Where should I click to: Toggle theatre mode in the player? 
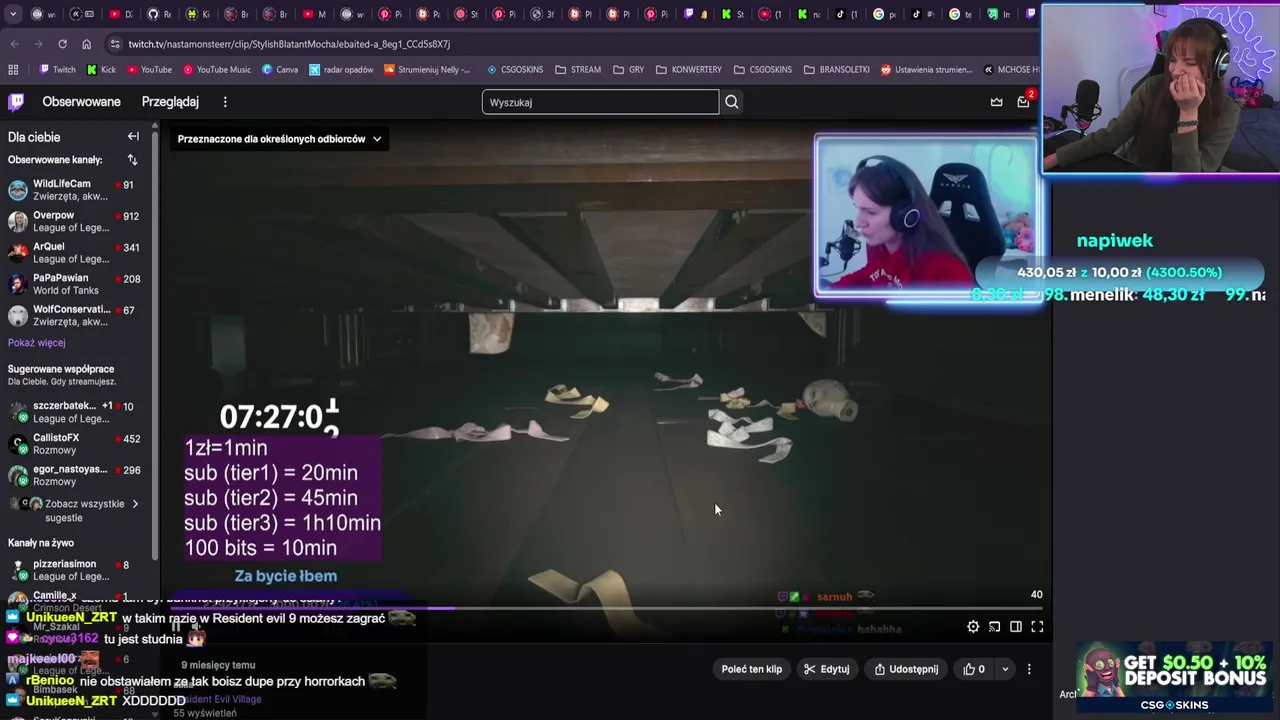(1016, 627)
